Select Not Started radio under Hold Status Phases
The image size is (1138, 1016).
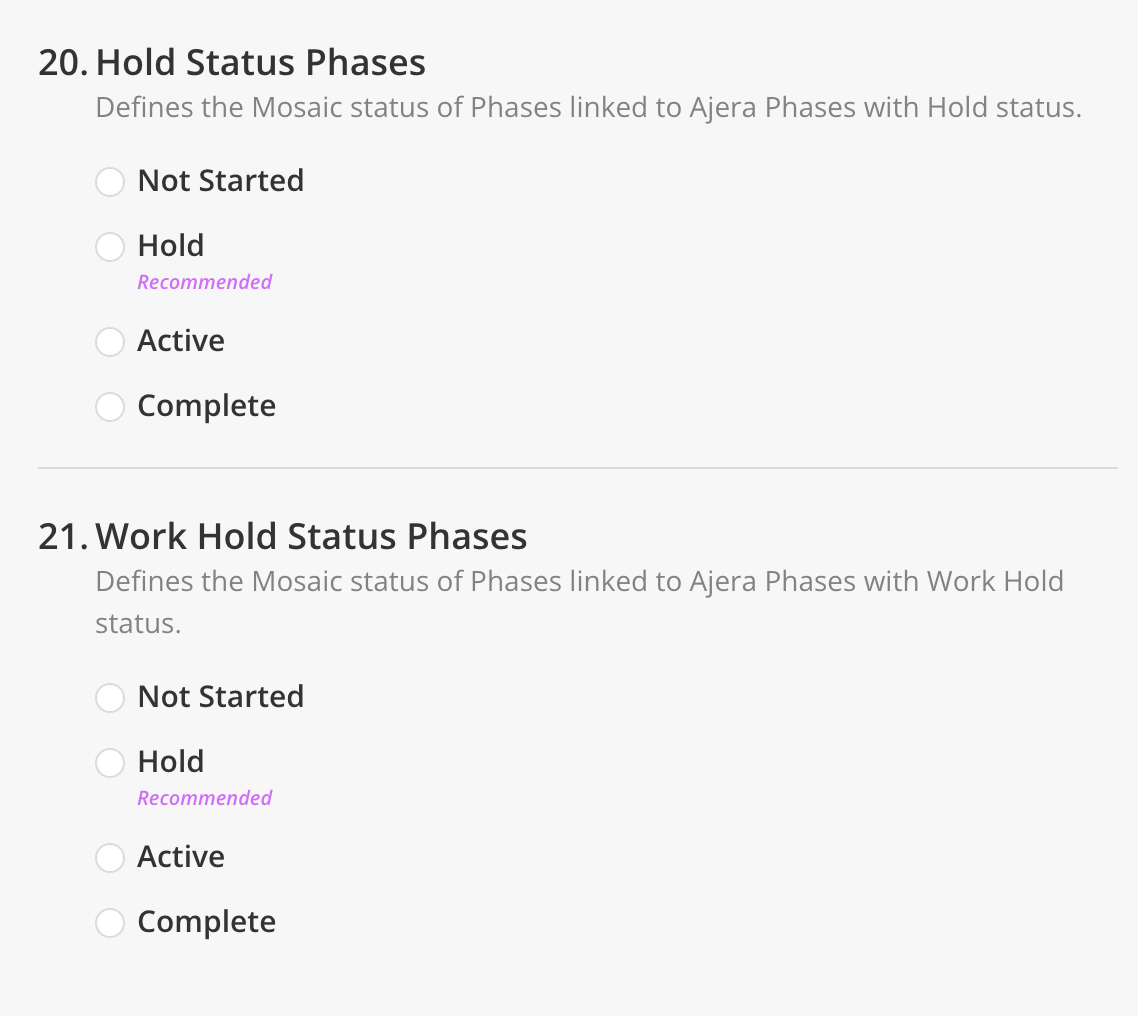point(110,181)
